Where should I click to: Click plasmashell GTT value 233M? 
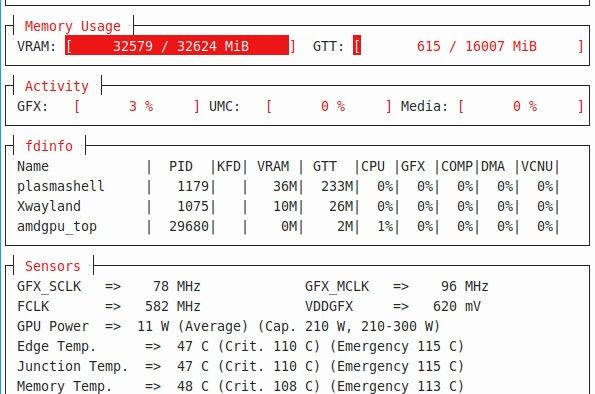point(337,186)
